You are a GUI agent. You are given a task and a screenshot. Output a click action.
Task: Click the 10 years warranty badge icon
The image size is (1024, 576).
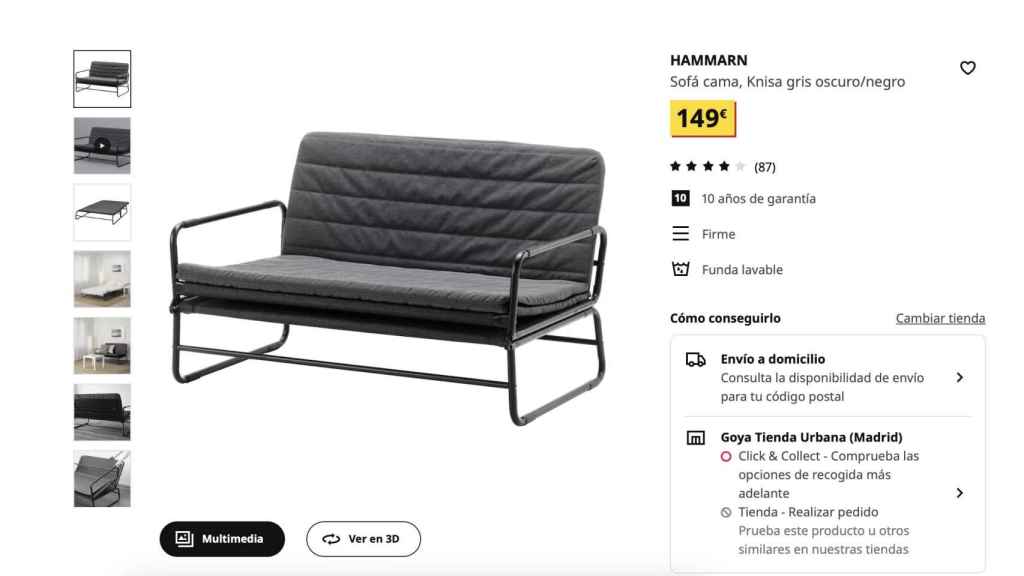[680, 198]
